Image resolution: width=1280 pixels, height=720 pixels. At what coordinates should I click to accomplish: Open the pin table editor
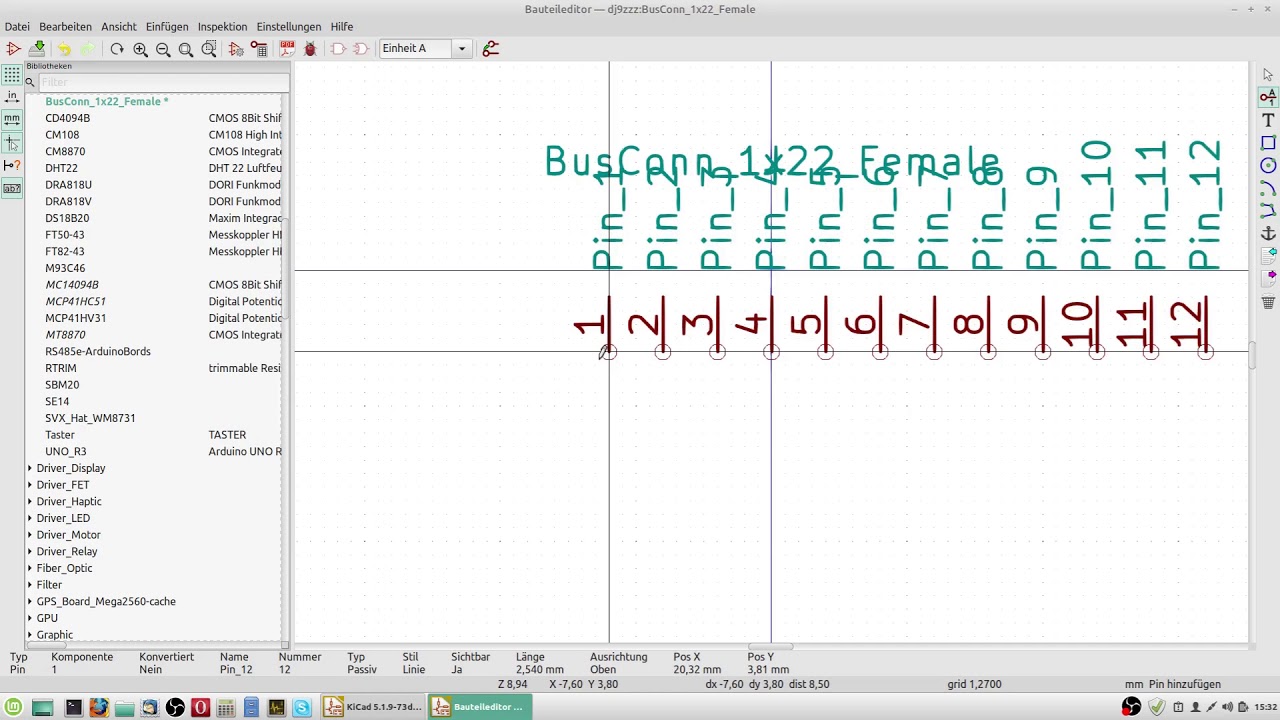259,48
